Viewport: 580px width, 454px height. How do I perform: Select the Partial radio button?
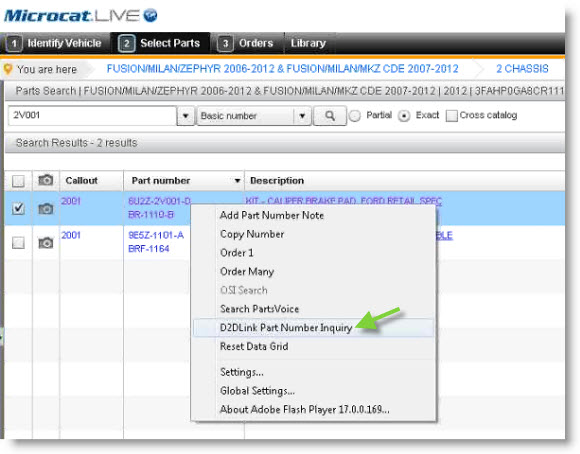(355, 116)
